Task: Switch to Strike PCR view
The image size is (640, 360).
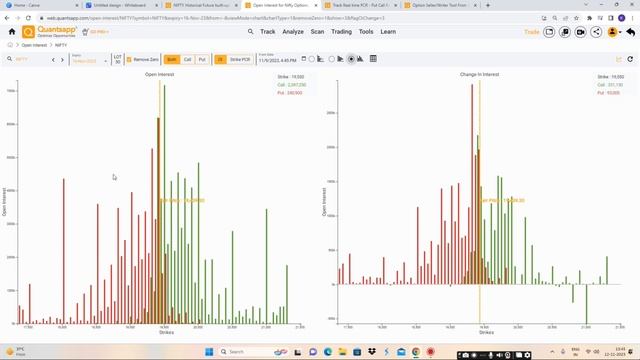Action: tap(240, 60)
